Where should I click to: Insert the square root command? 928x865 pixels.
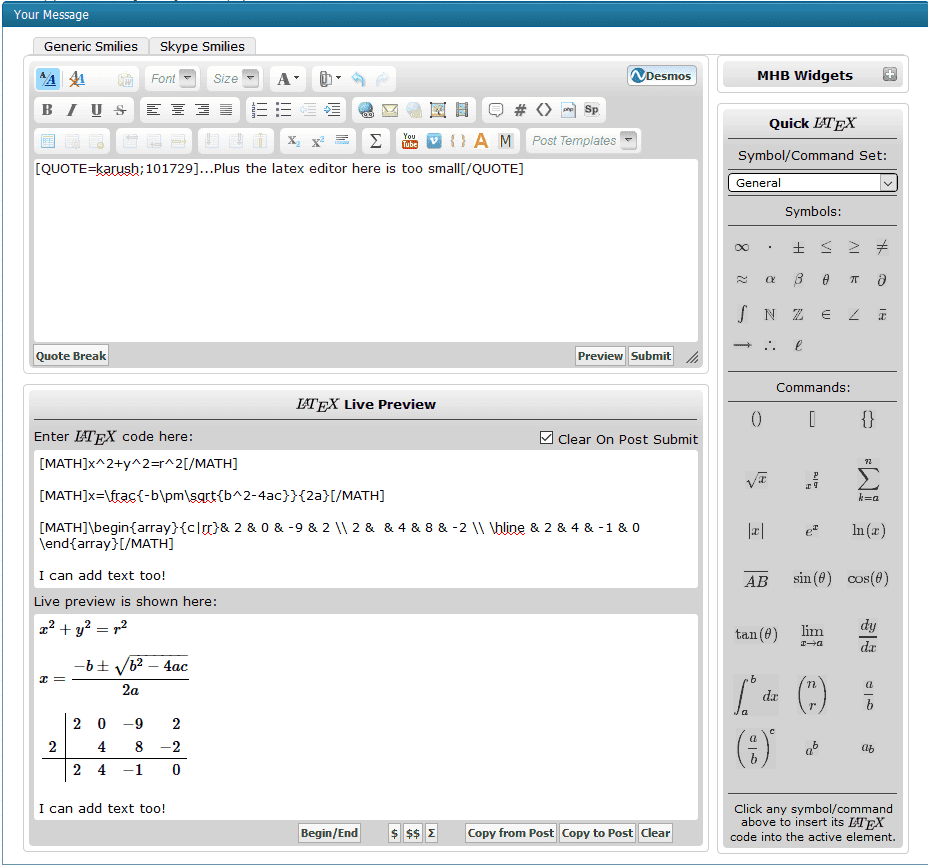point(756,480)
